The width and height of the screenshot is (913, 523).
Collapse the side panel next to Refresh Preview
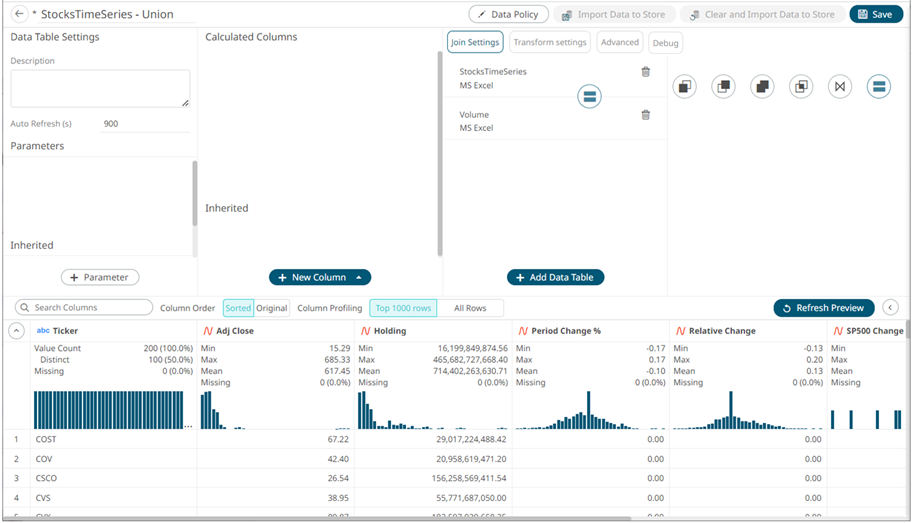pos(890,308)
